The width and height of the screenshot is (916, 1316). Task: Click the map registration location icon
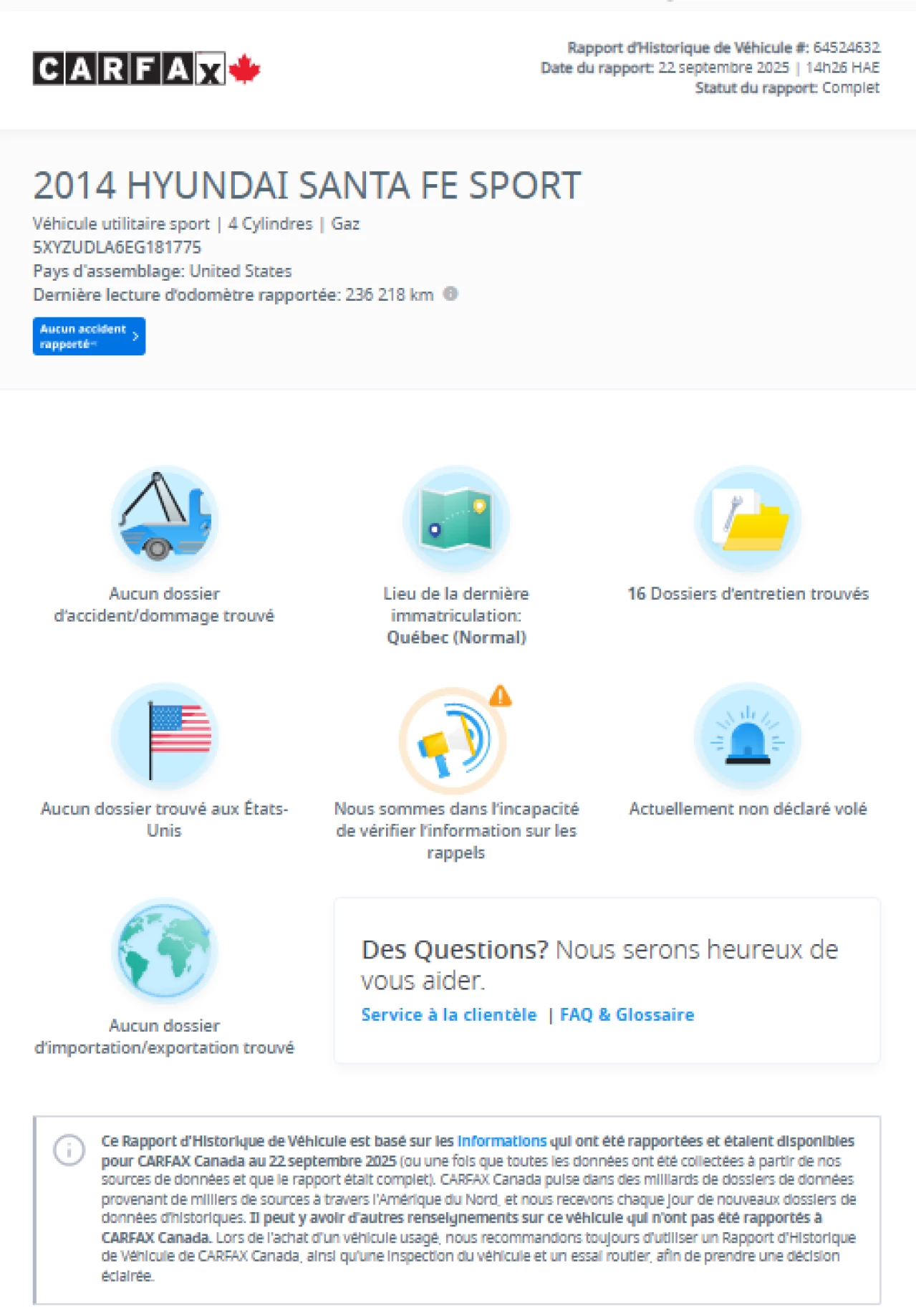click(456, 519)
